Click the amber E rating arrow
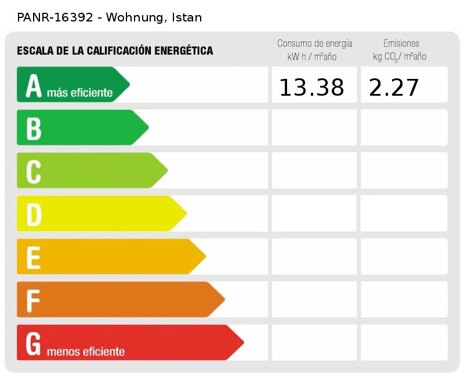Image resolution: width=464 pixels, height=377 pixels. click(x=111, y=256)
